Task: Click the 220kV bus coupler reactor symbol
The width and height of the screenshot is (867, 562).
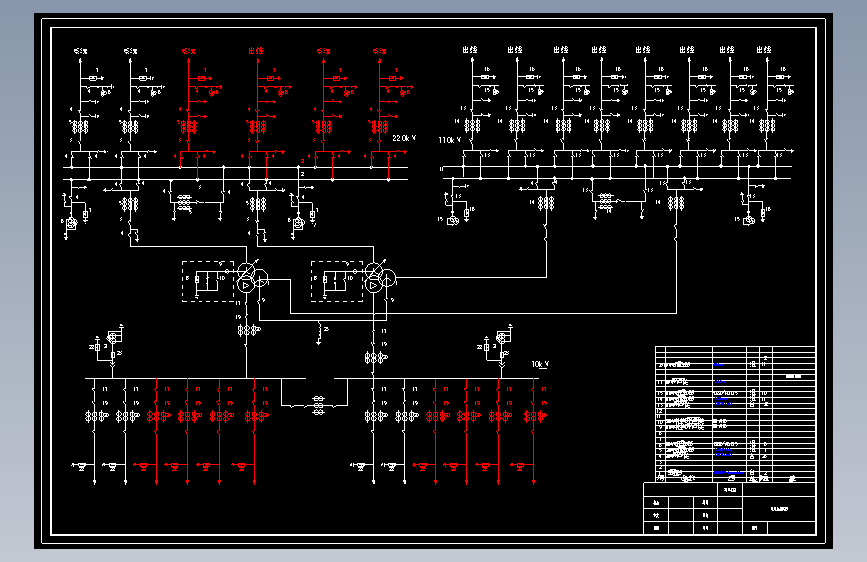Action: click(x=184, y=203)
